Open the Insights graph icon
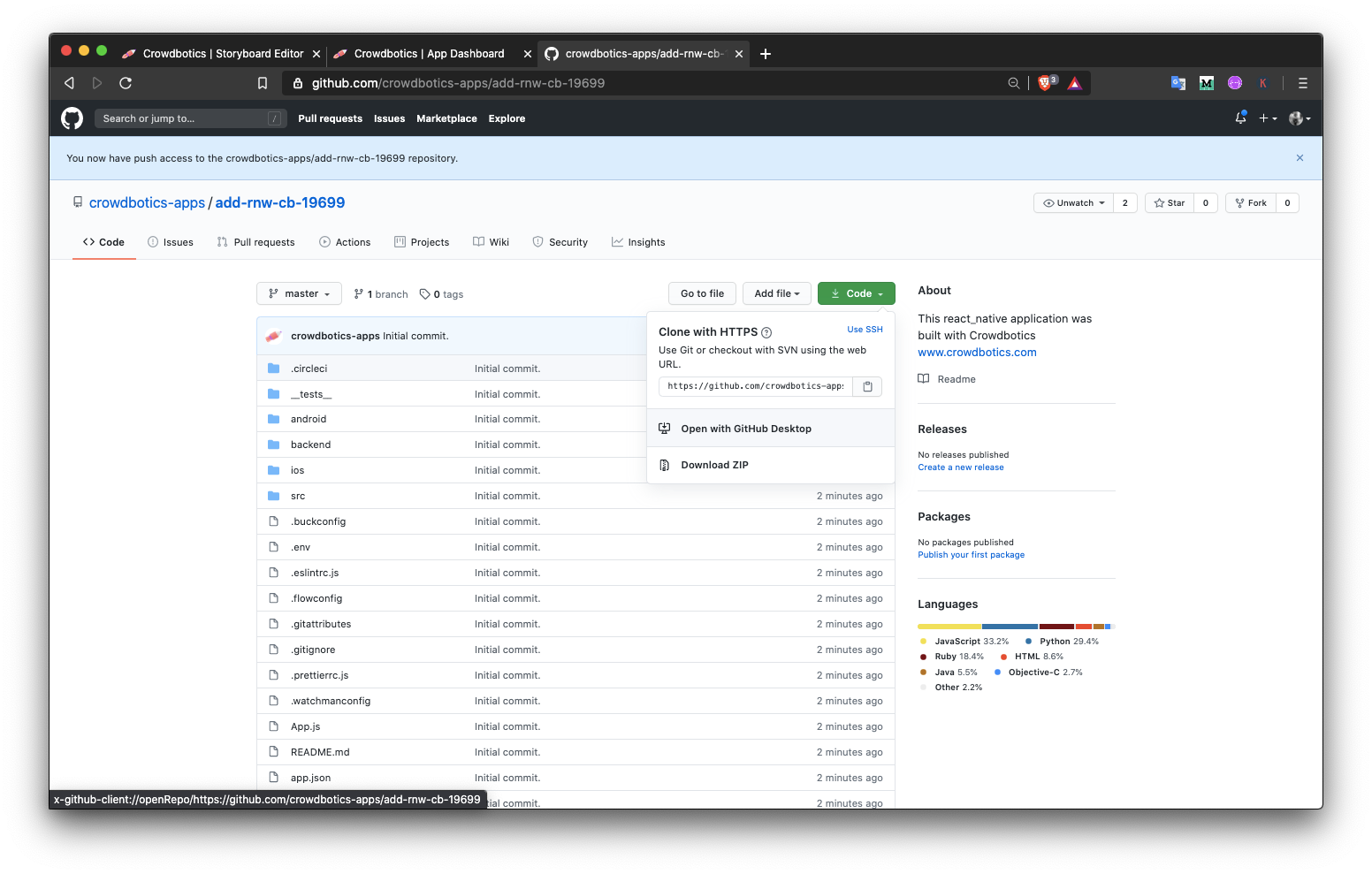The width and height of the screenshot is (1372, 874). (617, 241)
